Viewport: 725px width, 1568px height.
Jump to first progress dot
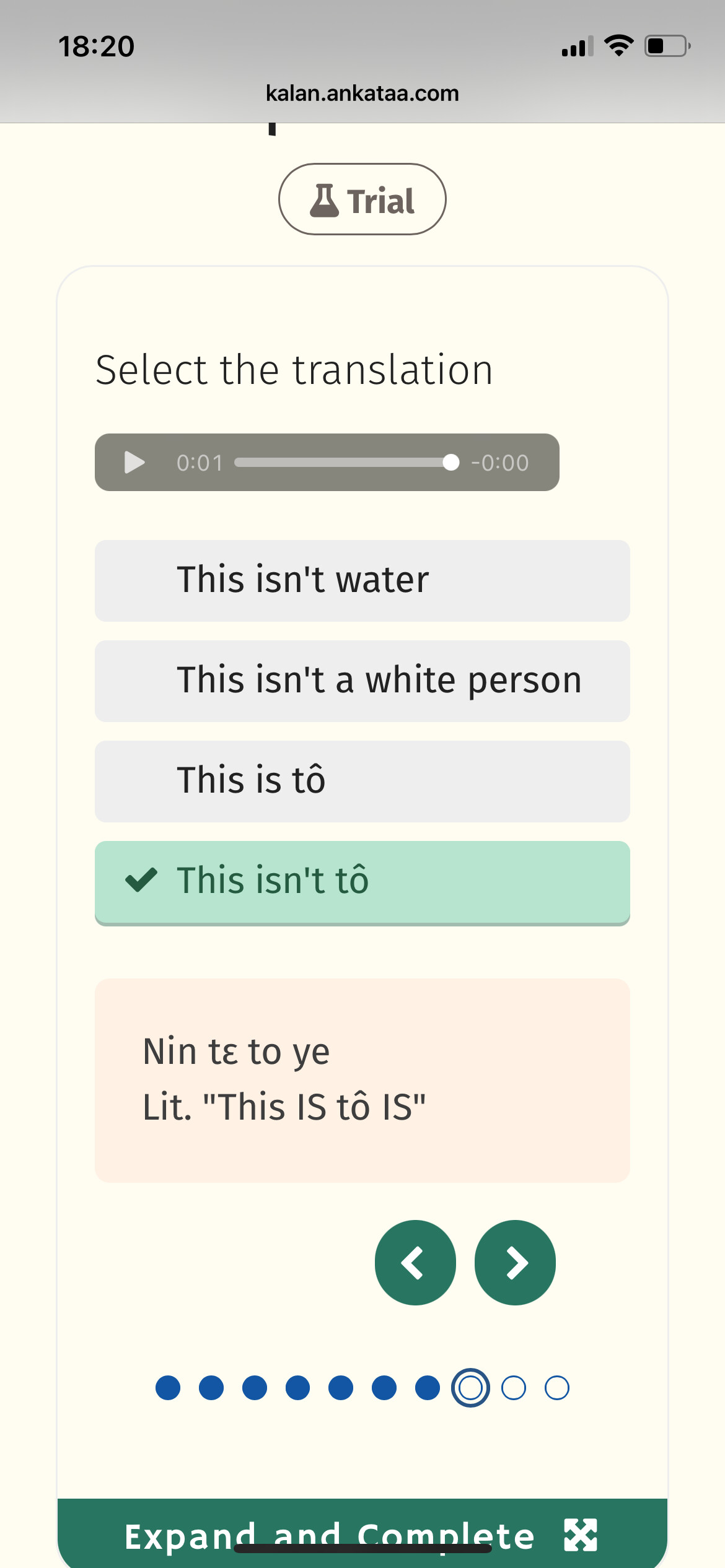[x=168, y=1388]
